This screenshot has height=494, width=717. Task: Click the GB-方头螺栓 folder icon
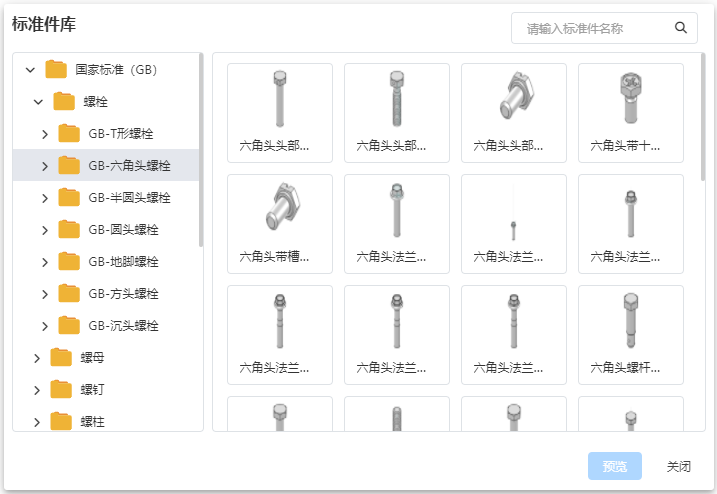[x=69, y=294]
